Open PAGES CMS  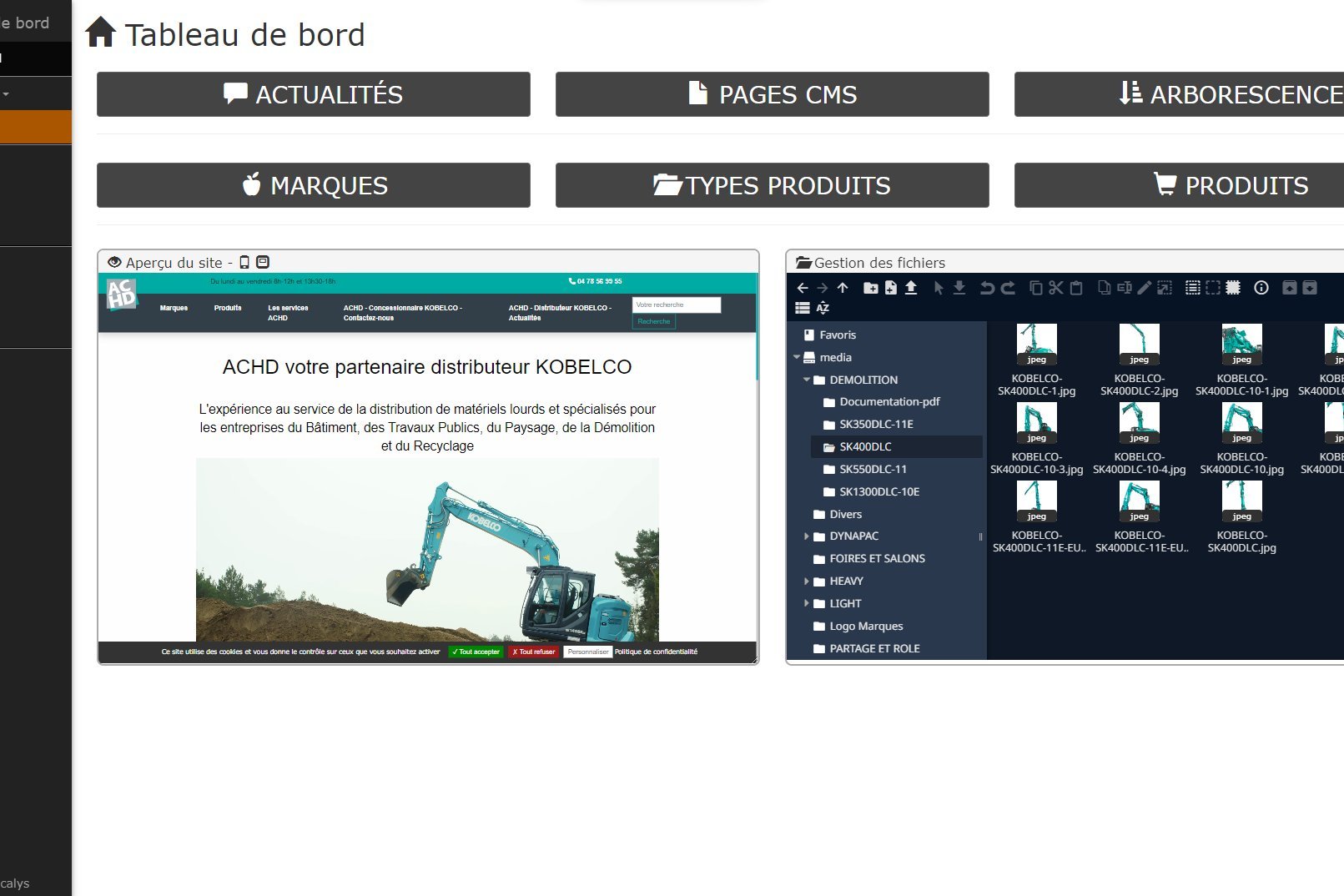point(773,94)
